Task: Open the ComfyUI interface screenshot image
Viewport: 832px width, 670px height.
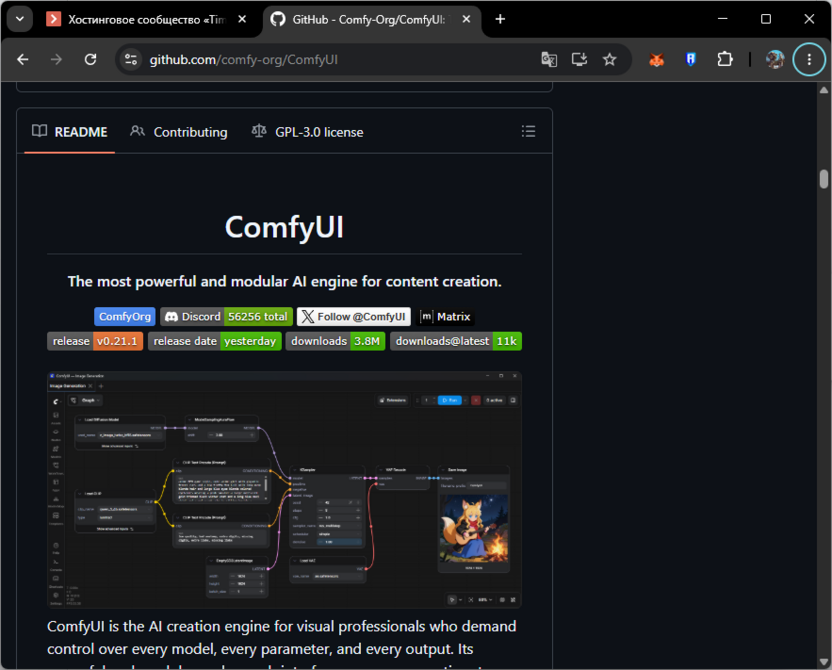Action: click(284, 490)
